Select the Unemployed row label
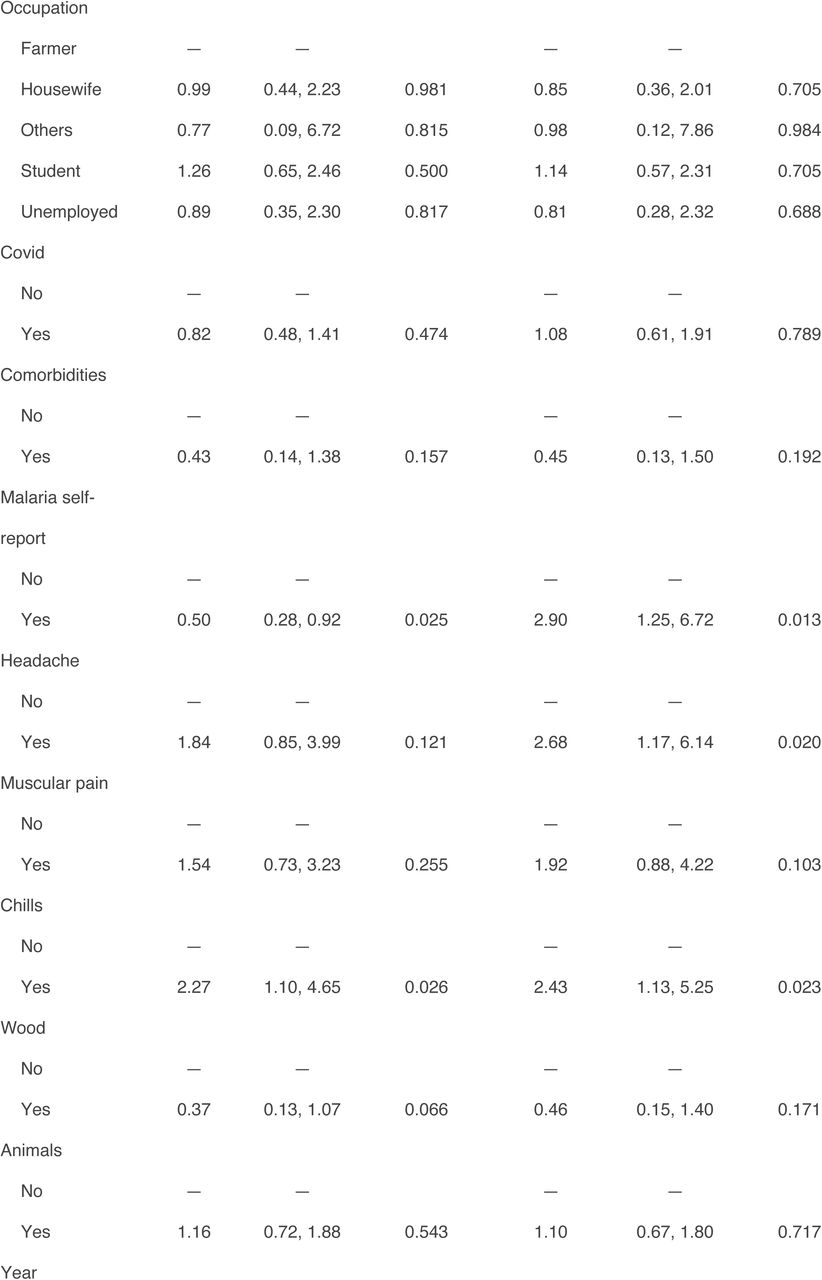Image resolution: width=822 pixels, height=1280 pixels. tap(69, 212)
